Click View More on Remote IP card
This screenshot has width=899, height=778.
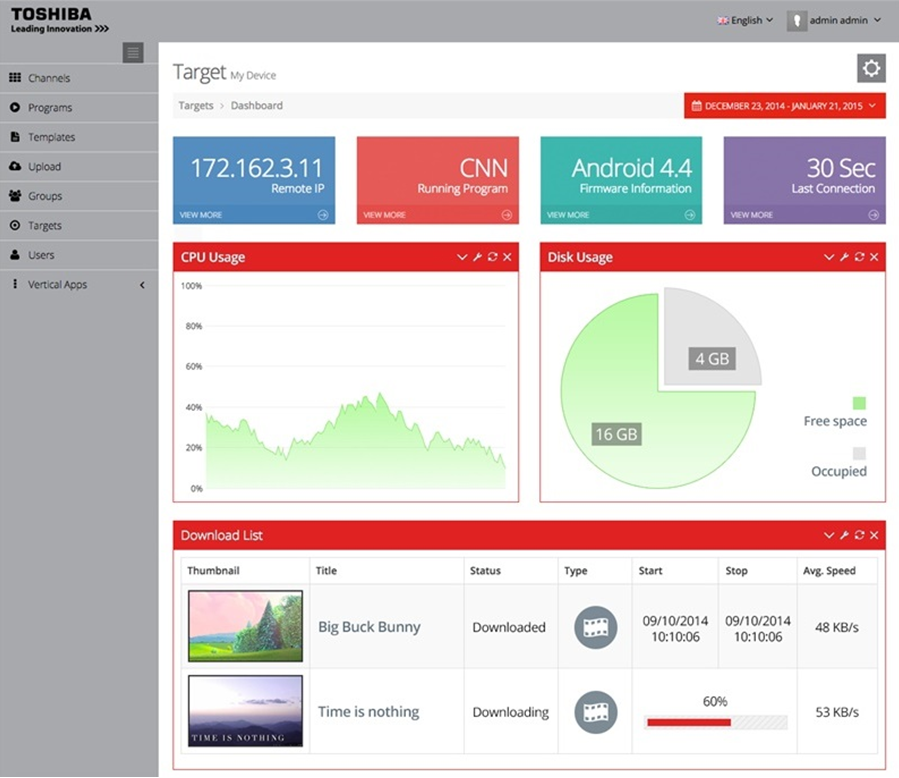point(253,215)
